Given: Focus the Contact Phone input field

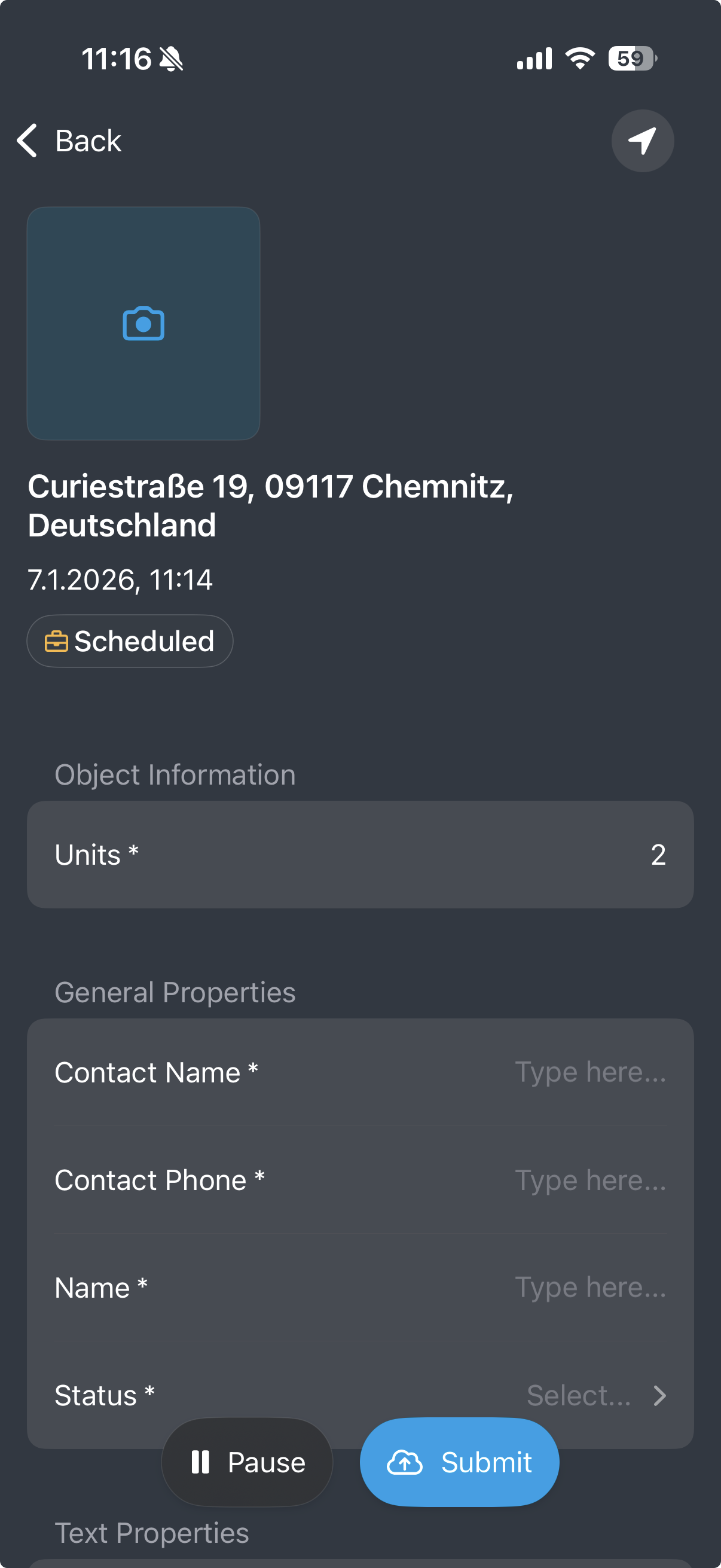Looking at the screenshot, I should pyautogui.click(x=590, y=1180).
